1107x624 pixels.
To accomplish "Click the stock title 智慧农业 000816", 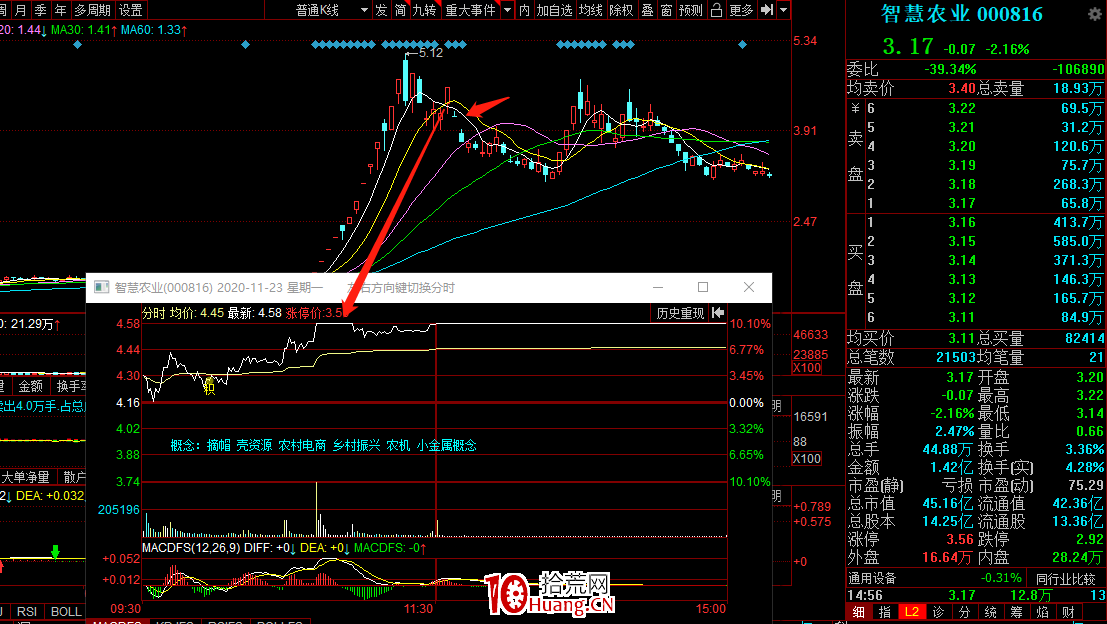I will (x=962, y=14).
